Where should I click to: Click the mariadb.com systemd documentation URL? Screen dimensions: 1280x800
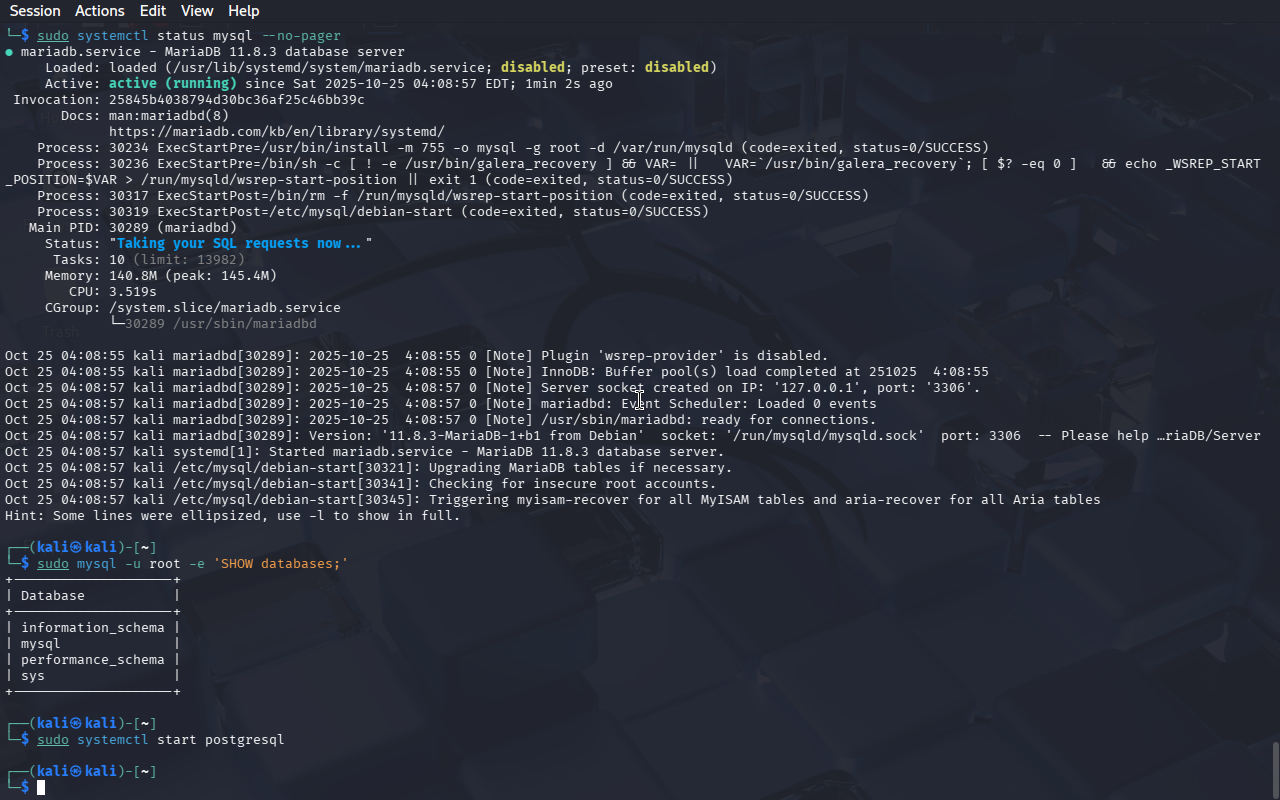coord(276,131)
